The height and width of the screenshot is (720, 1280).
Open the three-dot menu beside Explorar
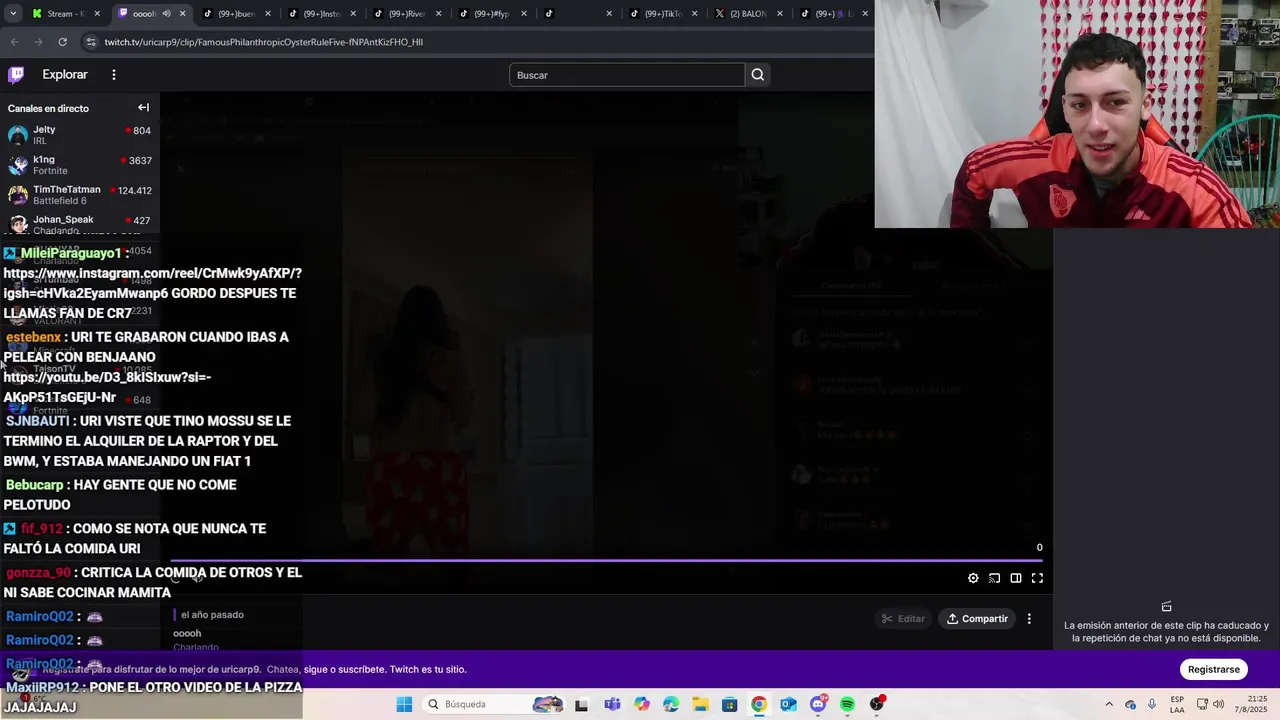114,74
